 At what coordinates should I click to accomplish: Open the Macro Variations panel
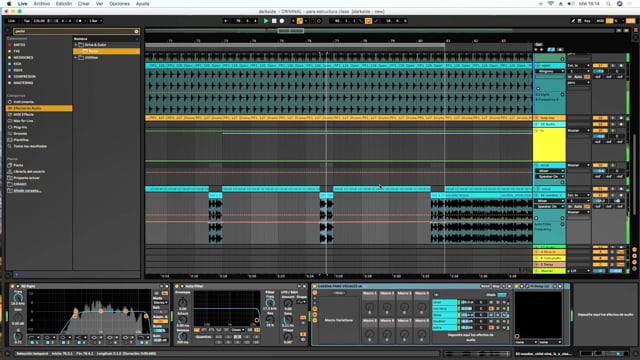[x=338, y=320]
